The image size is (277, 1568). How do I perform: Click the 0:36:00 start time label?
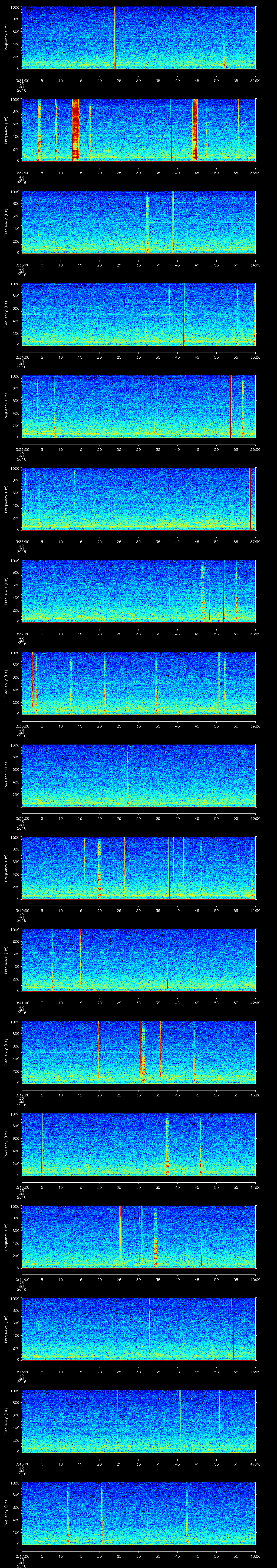click(22, 542)
